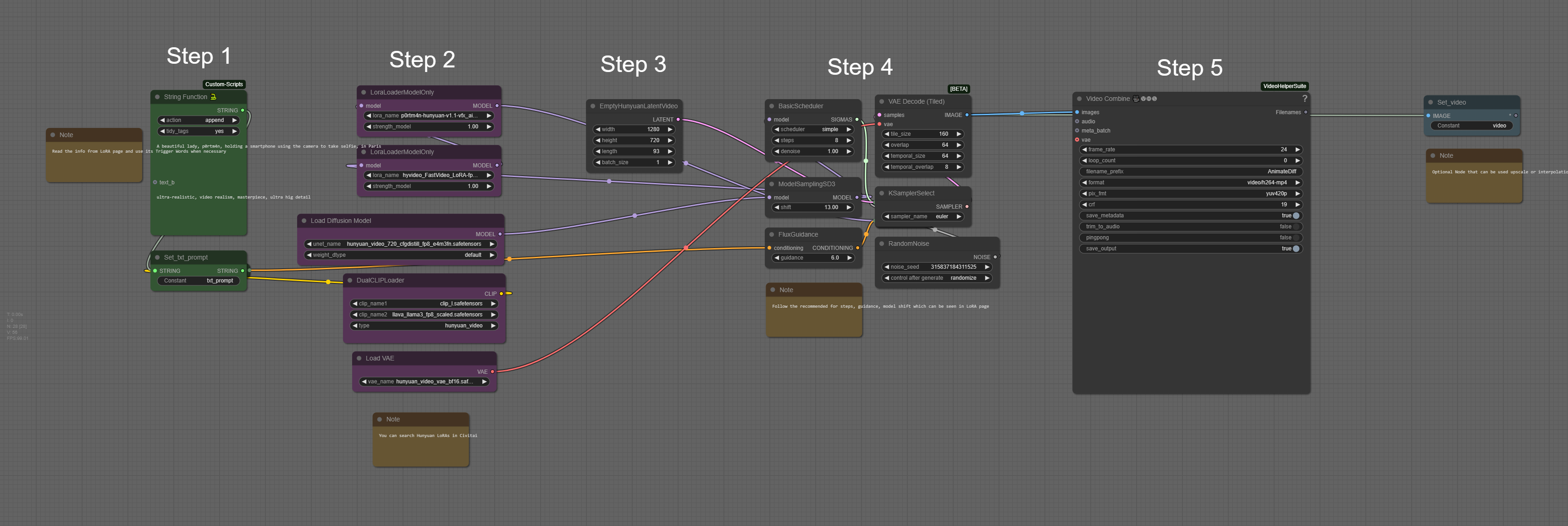Click the VHS badge icons beside Video Combine title
This screenshot has width=1568, height=526.
tap(1150, 99)
